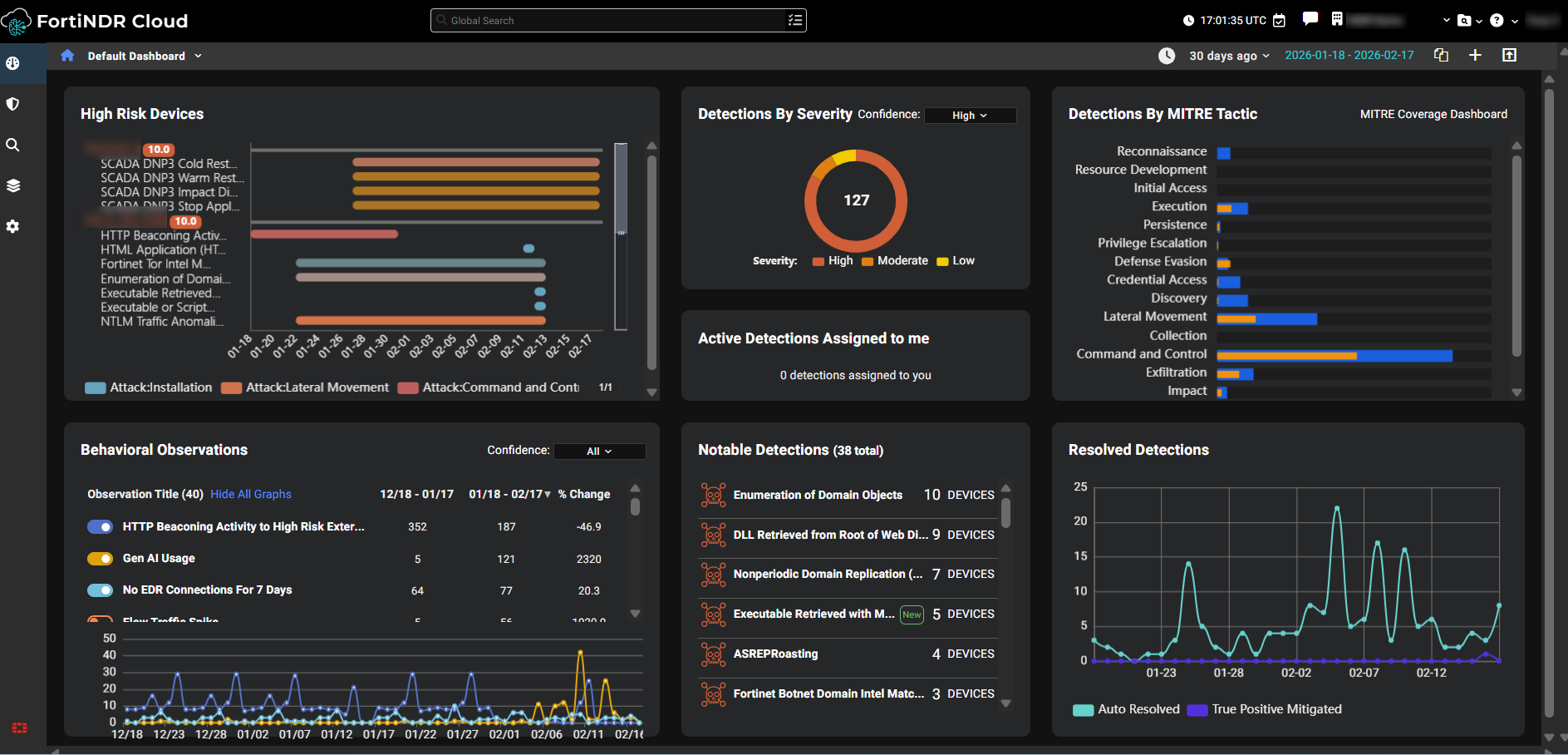Toggle graph for Gen AI Usage observation
Image resolution: width=1568 pixels, height=755 pixels.
coord(100,559)
